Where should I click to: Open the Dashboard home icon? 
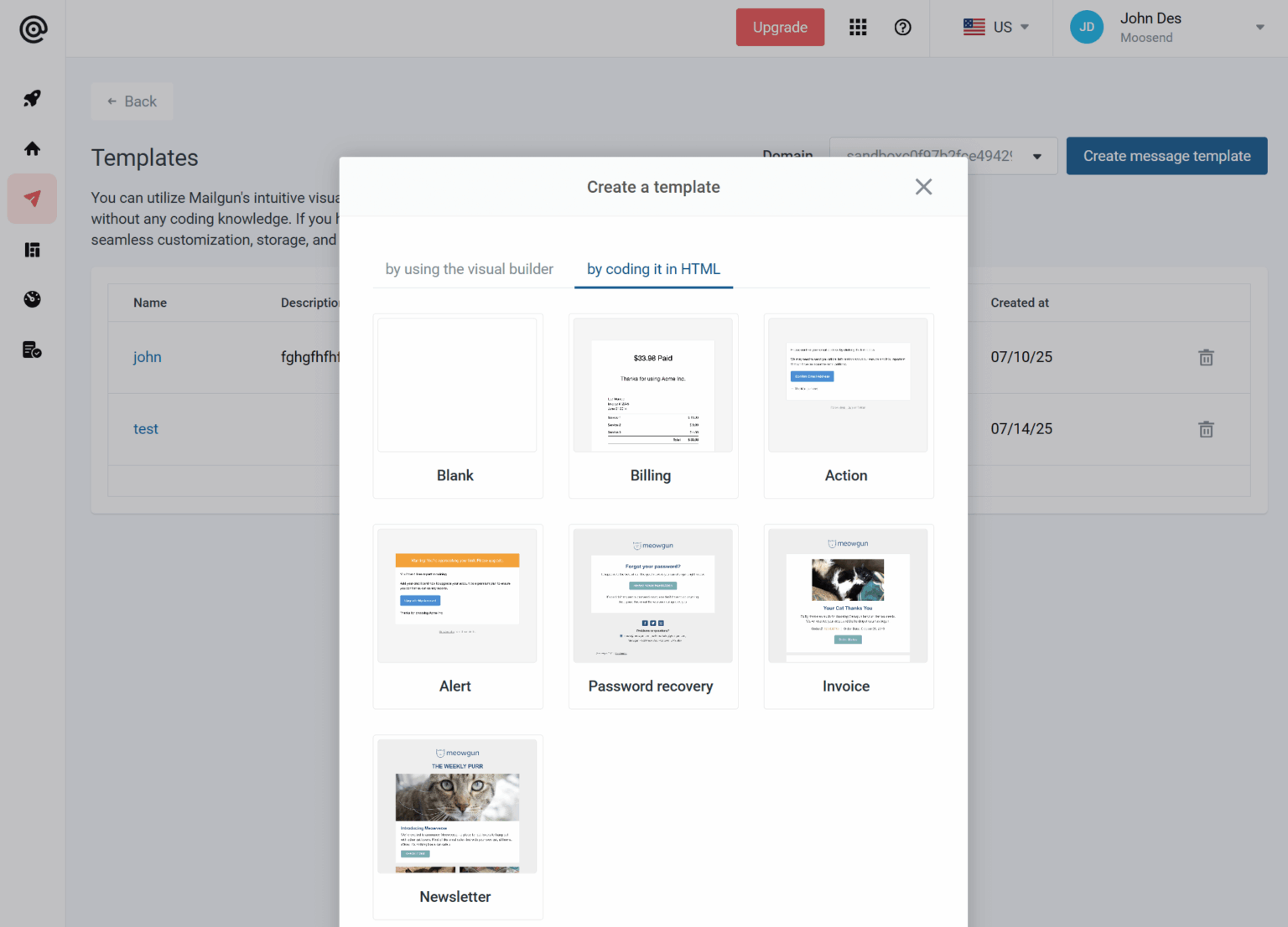(32, 148)
